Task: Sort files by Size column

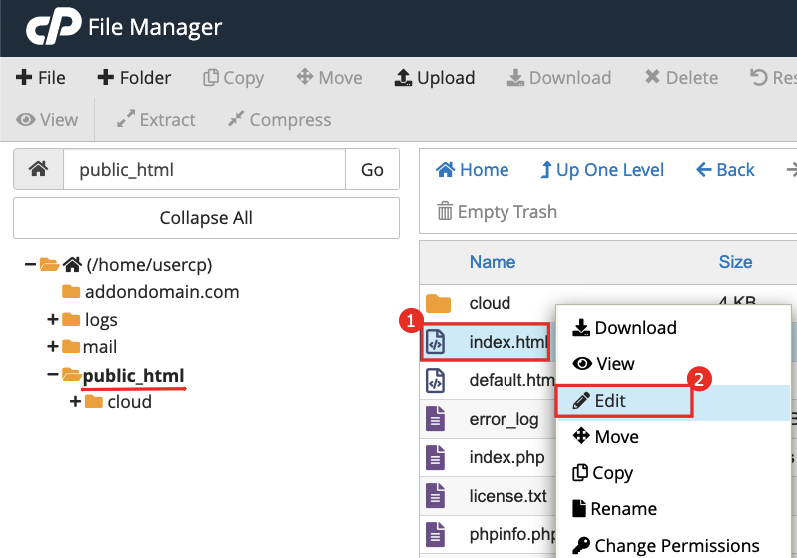Action: coord(735,262)
